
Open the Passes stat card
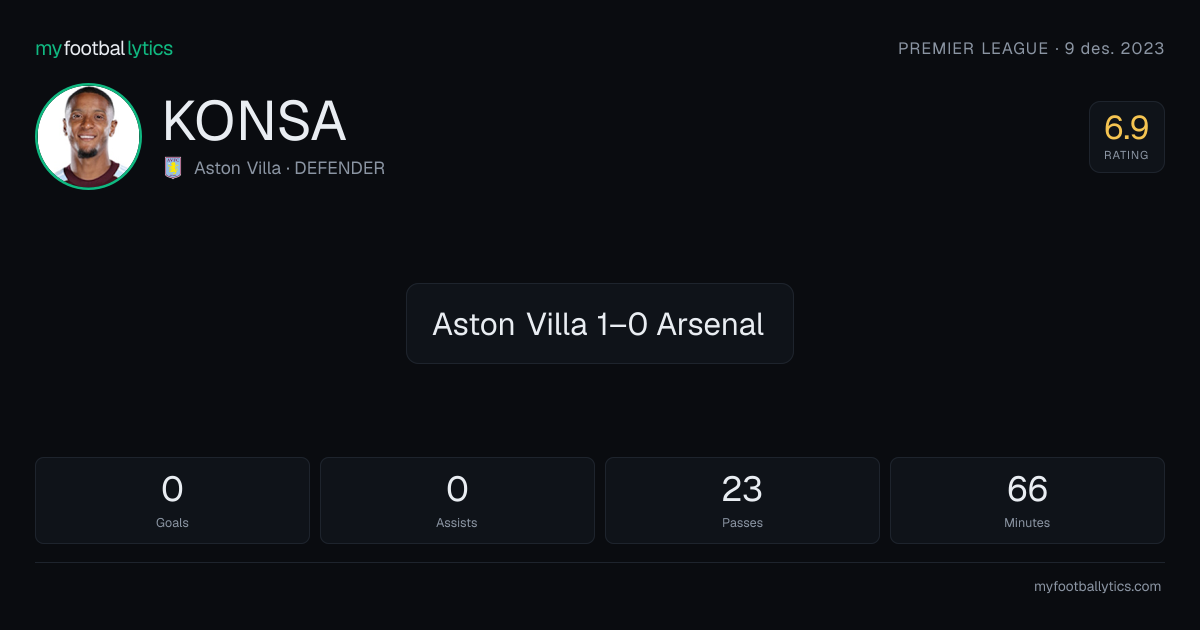tap(742, 500)
